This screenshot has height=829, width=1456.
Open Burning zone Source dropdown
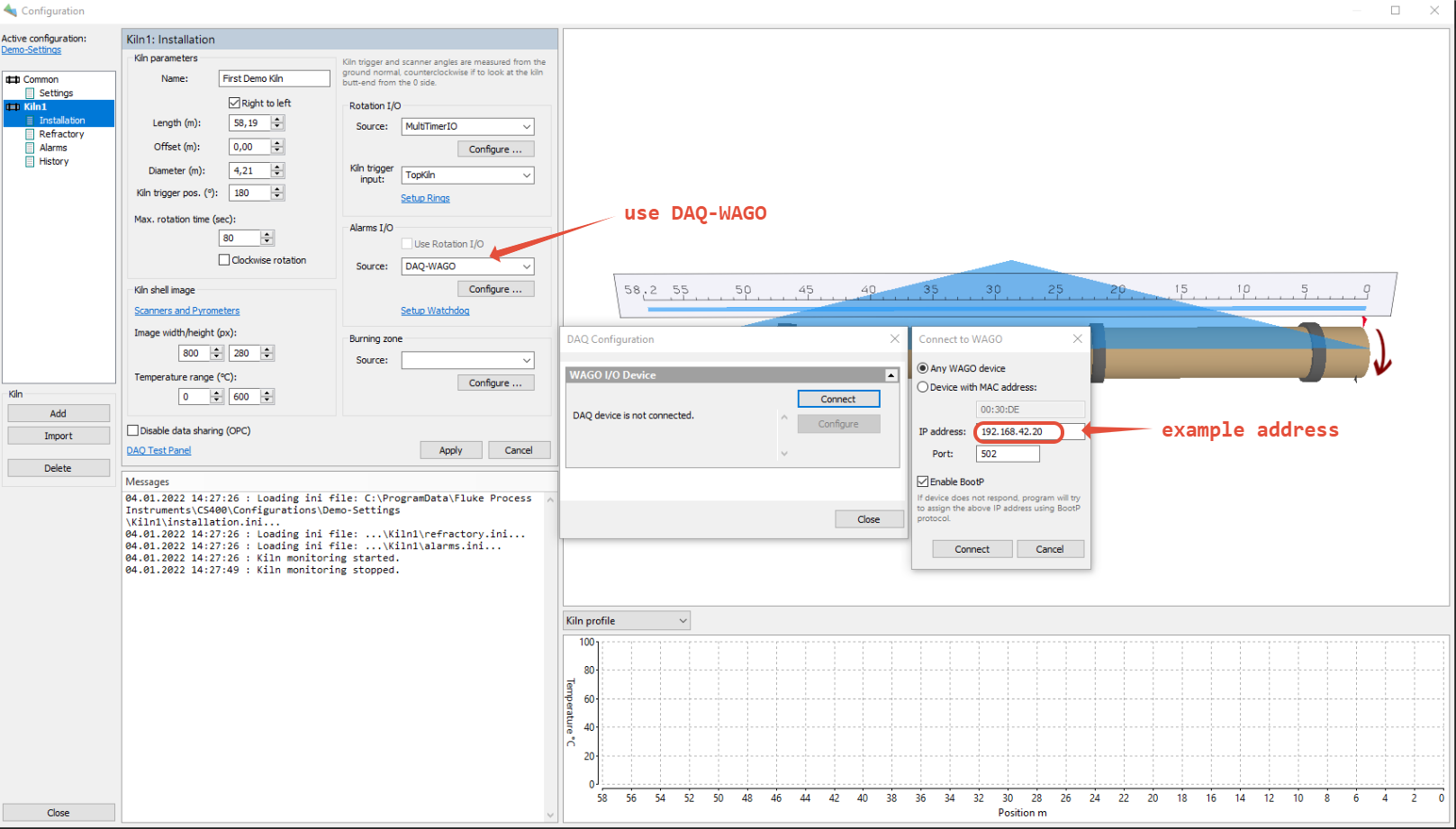point(467,360)
